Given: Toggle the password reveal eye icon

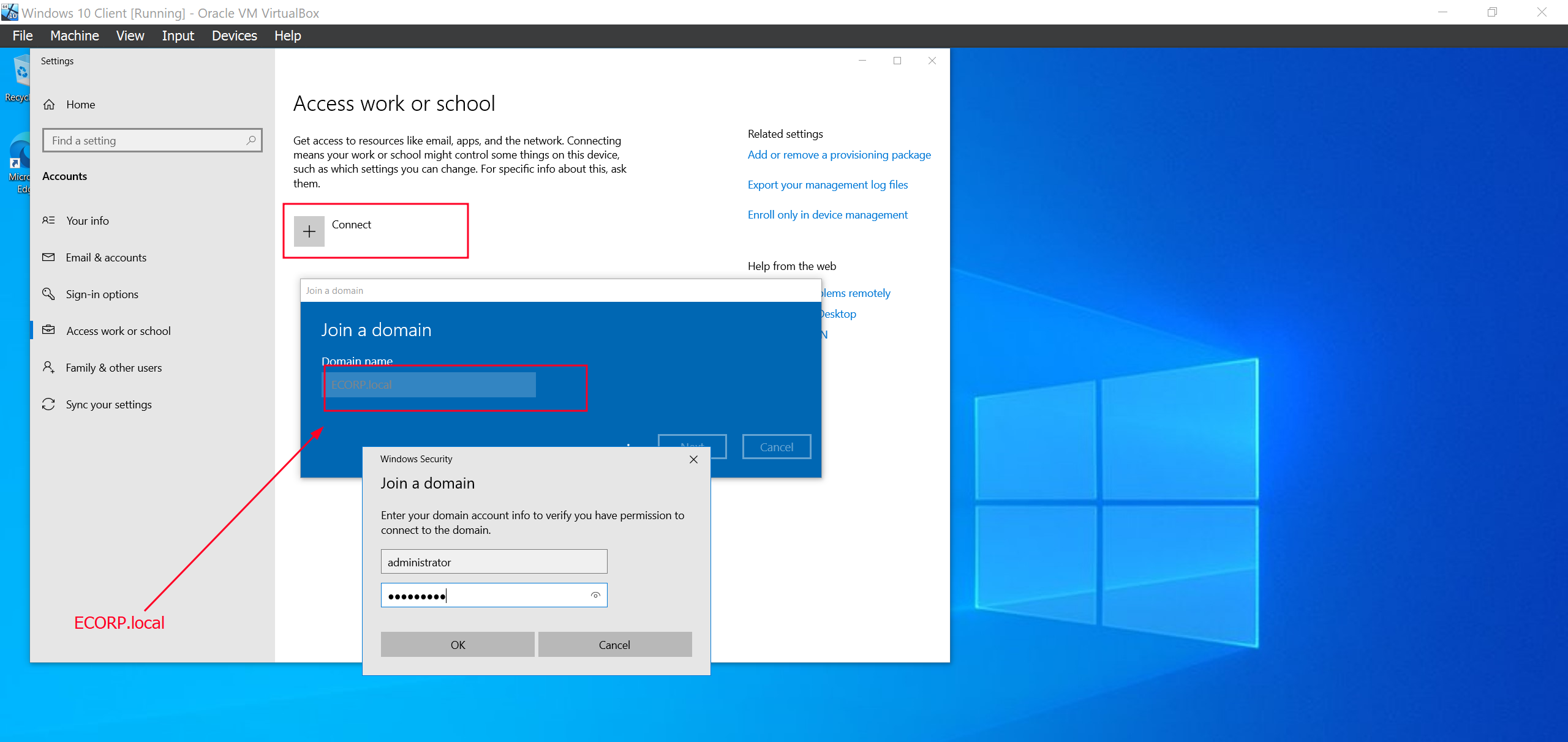Looking at the screenshot, I should (595, 595).
